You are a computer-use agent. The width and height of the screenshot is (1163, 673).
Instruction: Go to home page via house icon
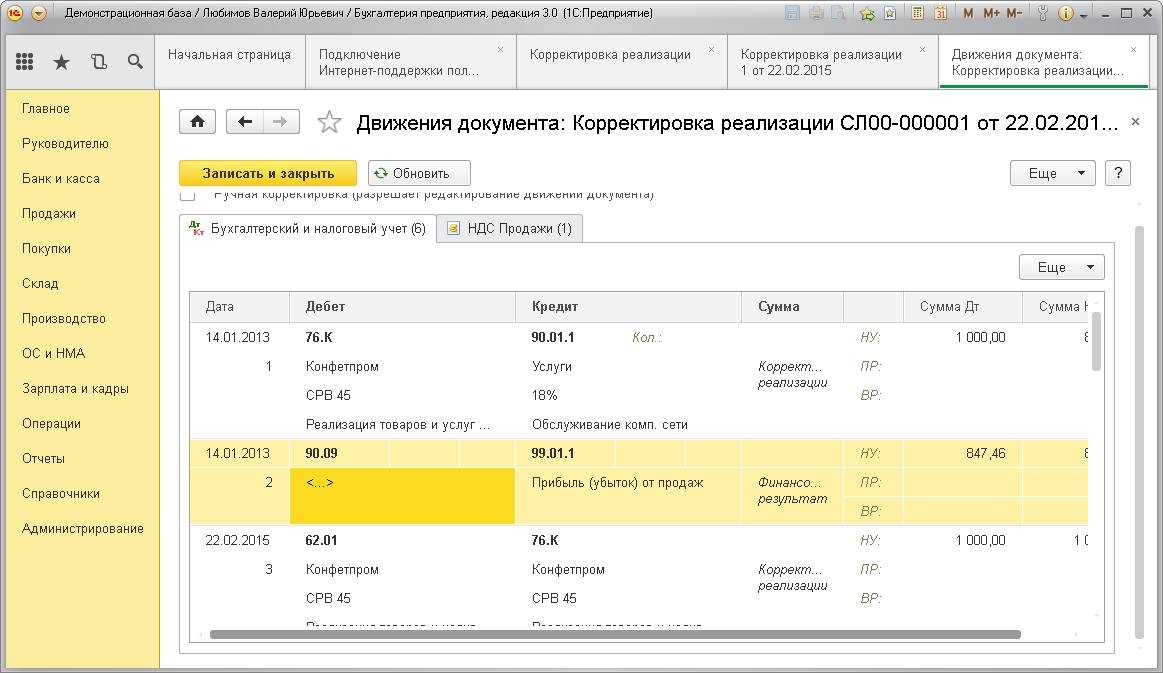point(197,122)
